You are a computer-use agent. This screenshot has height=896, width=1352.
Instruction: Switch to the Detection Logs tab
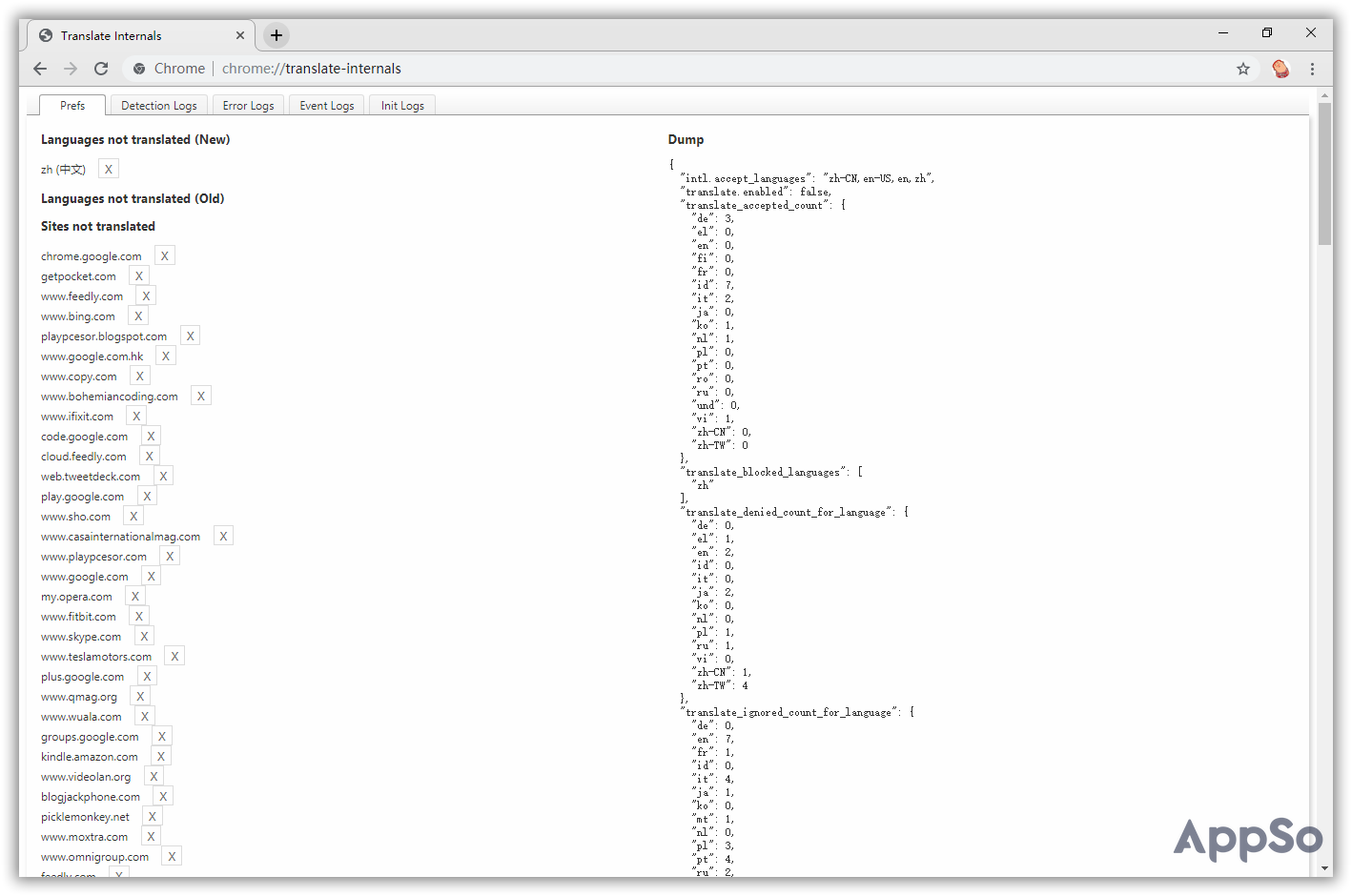[159, 106]
